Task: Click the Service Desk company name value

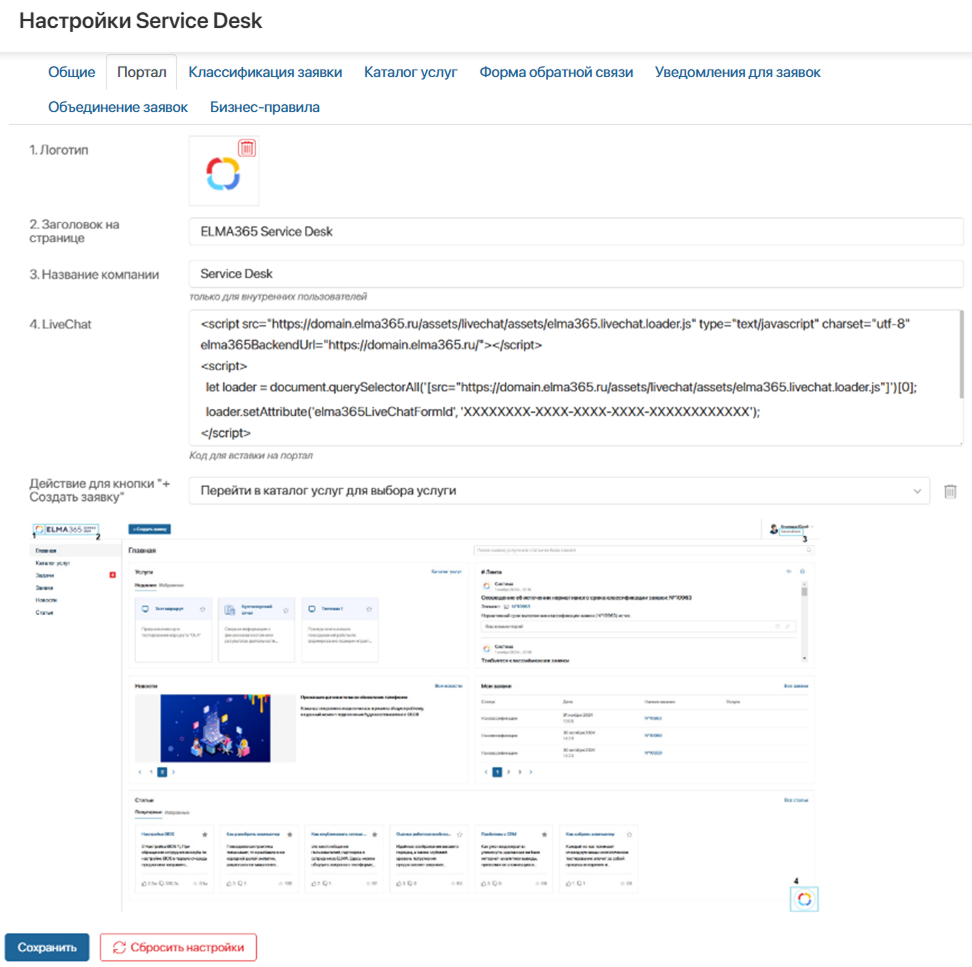Action: 236,273
